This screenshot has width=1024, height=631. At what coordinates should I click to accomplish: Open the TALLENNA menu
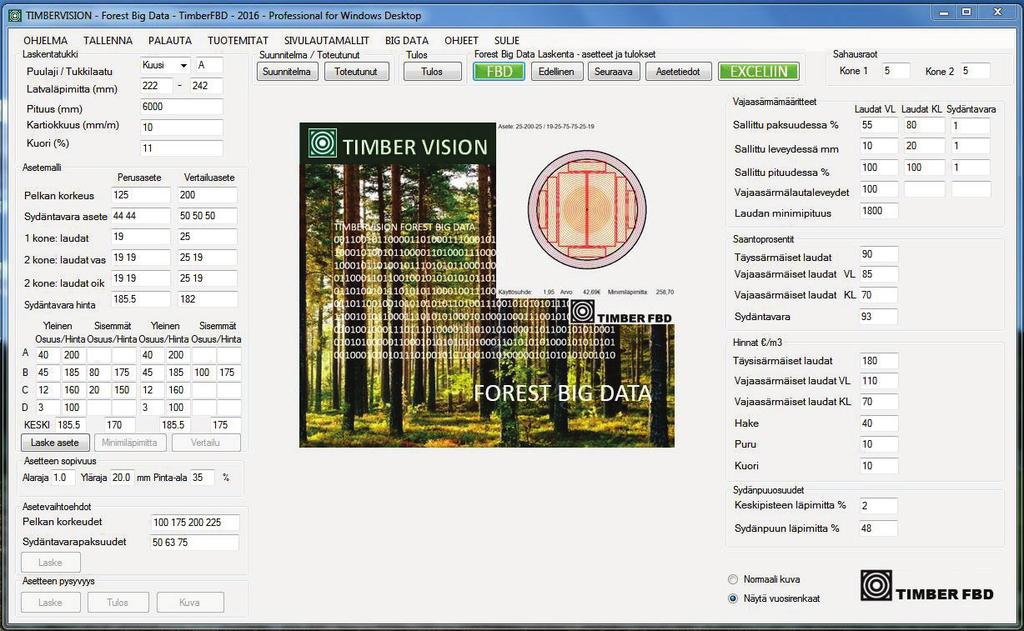108,40
